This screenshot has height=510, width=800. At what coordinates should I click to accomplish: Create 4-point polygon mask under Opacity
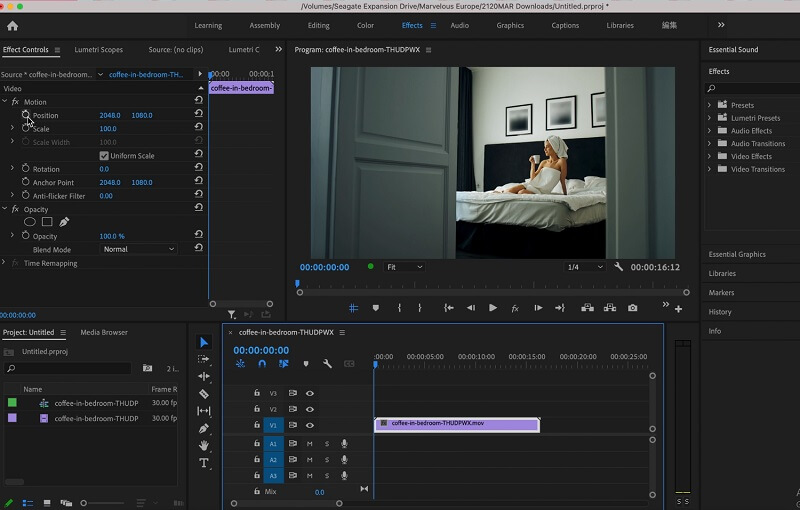click(x=47, y=222)
